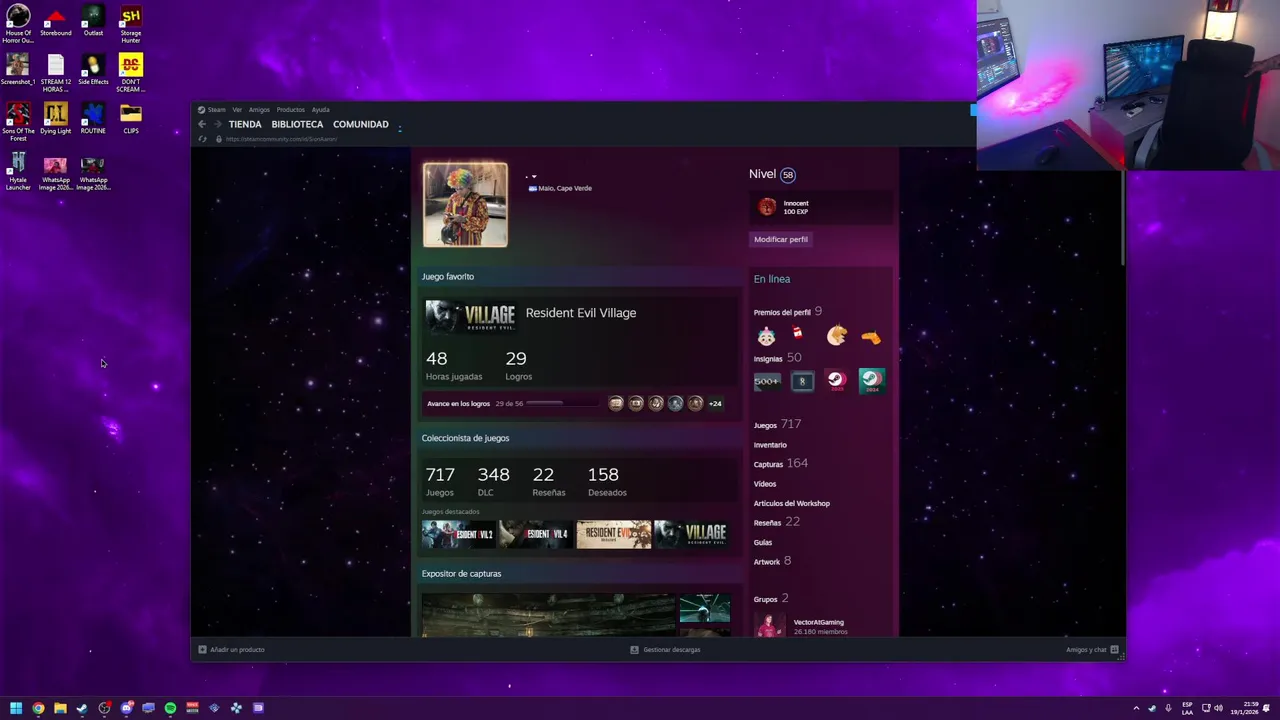This screenshot has height=720, width=1280.
Task: Expand the profile name dropdown arrow
Action: click(533, 177)
